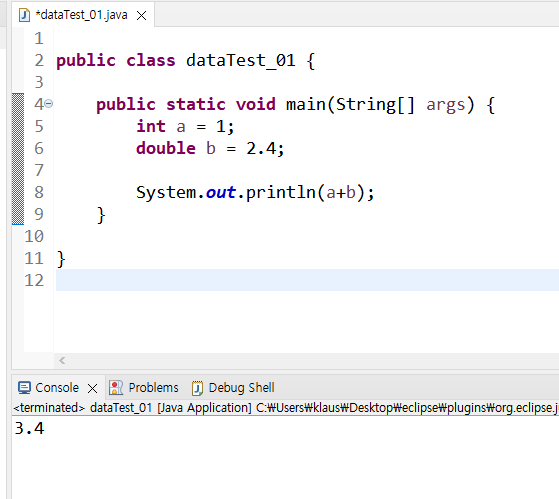
Task: Click the terminated launch description in Console
Action: 286,407
